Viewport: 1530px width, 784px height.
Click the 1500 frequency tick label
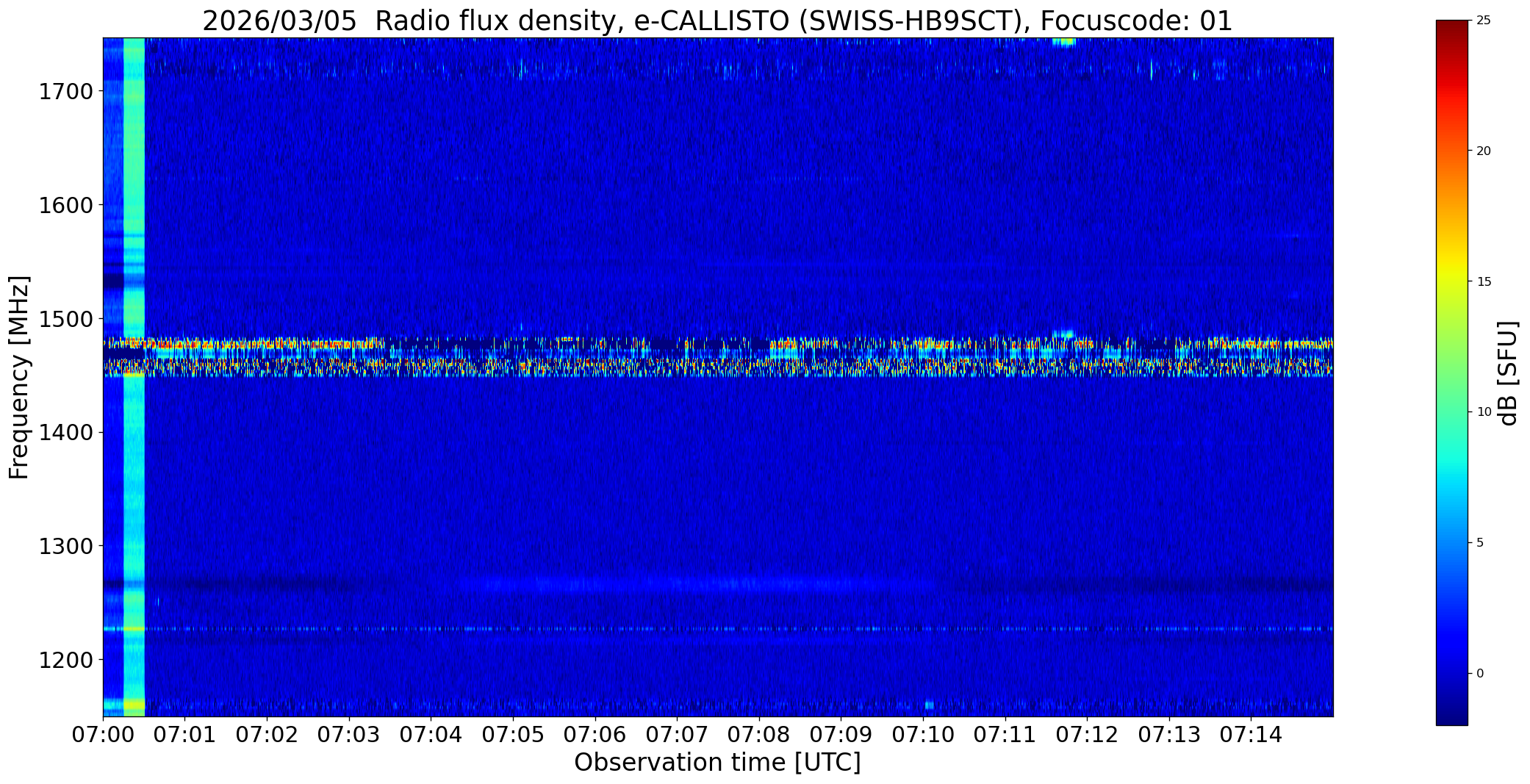(66, 319)
